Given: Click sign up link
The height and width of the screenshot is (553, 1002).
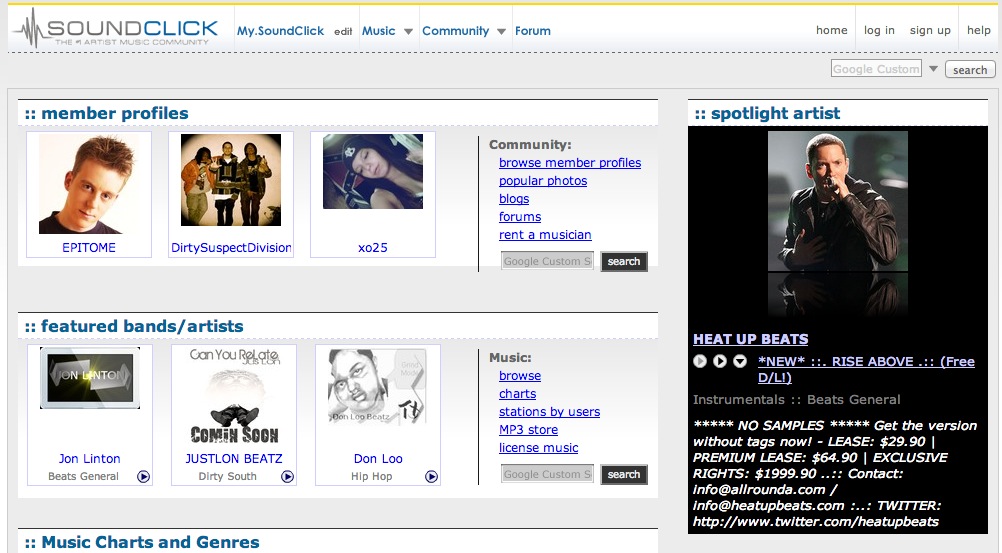Looking at the screenshot, I should pyautogui.click(x=930, y=30).
